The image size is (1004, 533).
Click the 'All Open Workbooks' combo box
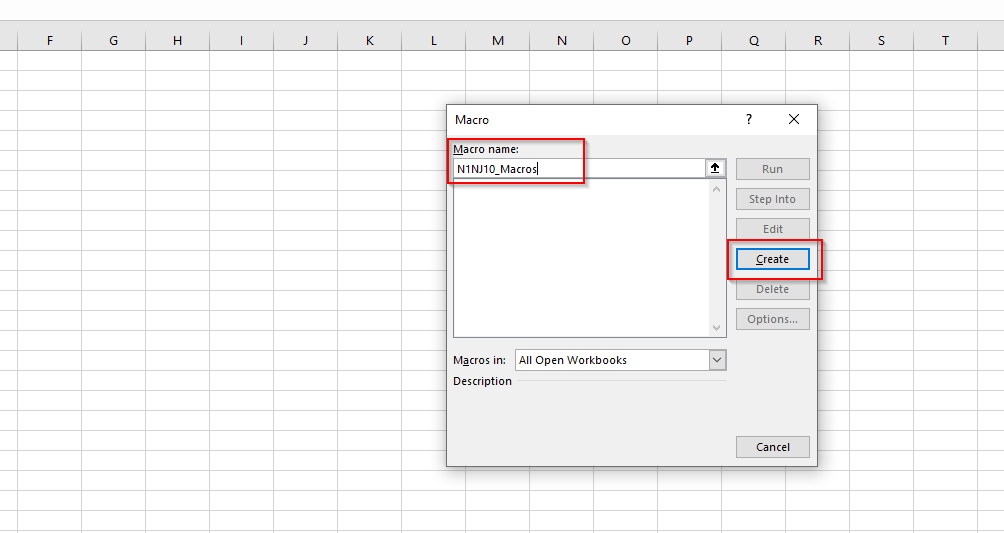[610, 360]
